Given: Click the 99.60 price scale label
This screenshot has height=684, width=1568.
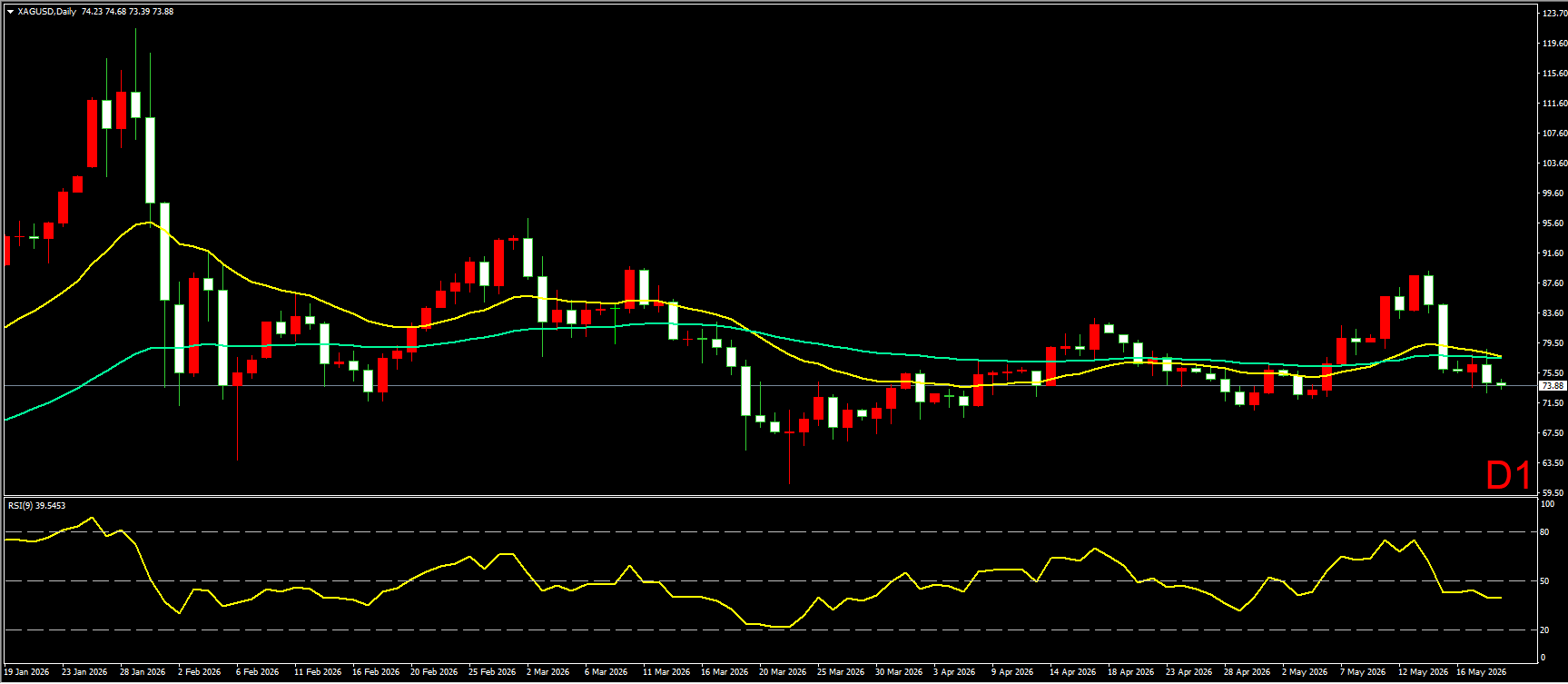Looking at the screenshot, I should (1553, 193).
